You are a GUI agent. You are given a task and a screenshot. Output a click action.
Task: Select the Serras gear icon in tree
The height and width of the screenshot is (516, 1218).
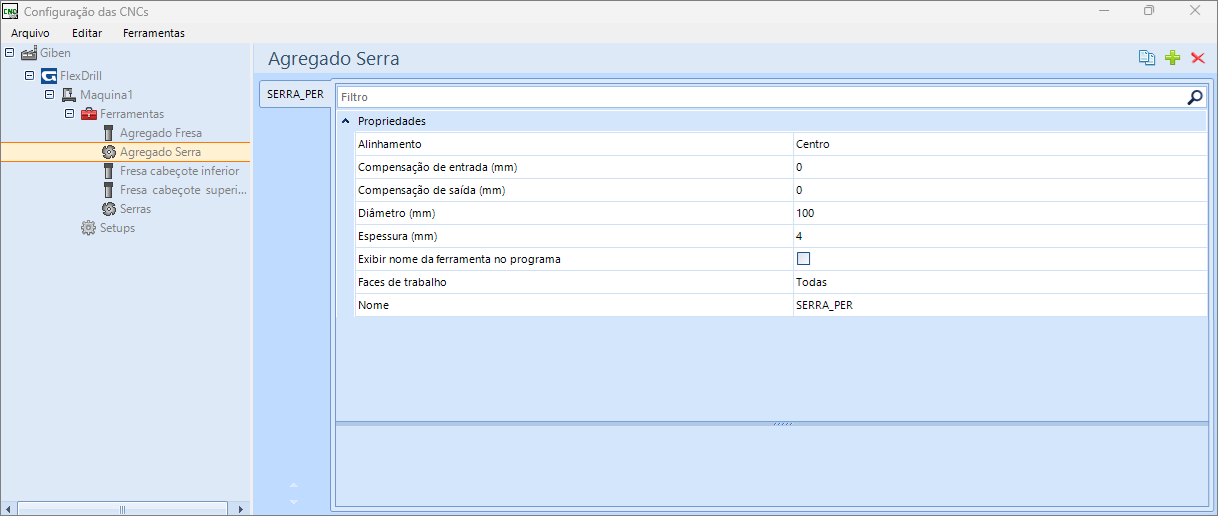(x=109, y=209)
